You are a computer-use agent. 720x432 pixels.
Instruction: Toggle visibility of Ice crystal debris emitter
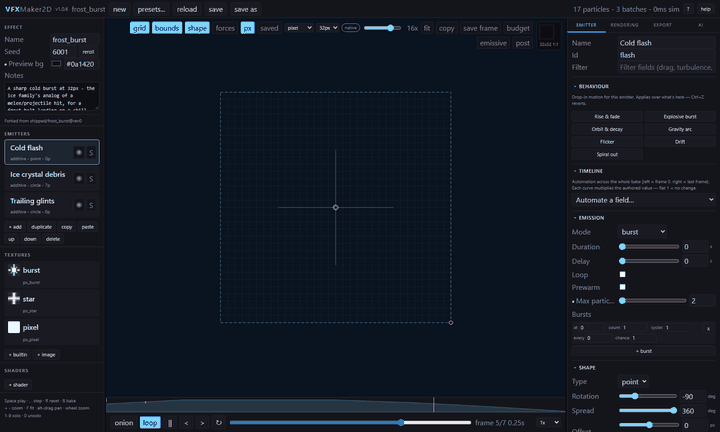click(79, 179)
